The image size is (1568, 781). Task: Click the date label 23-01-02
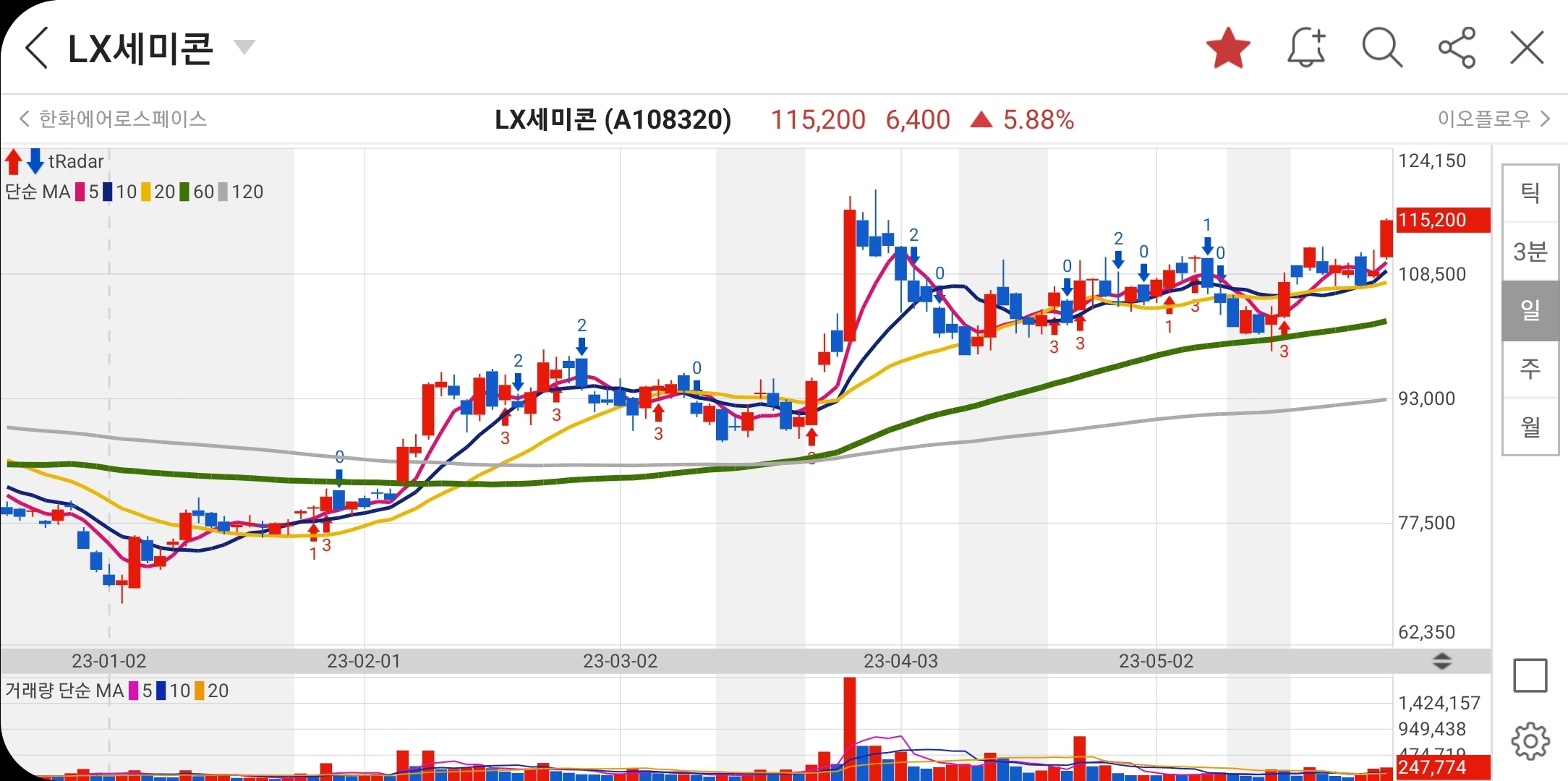(109, 661)
